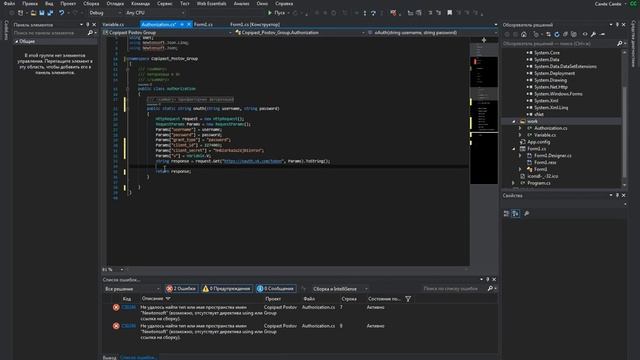Click the Save file toolbar icon

[42, 13]
